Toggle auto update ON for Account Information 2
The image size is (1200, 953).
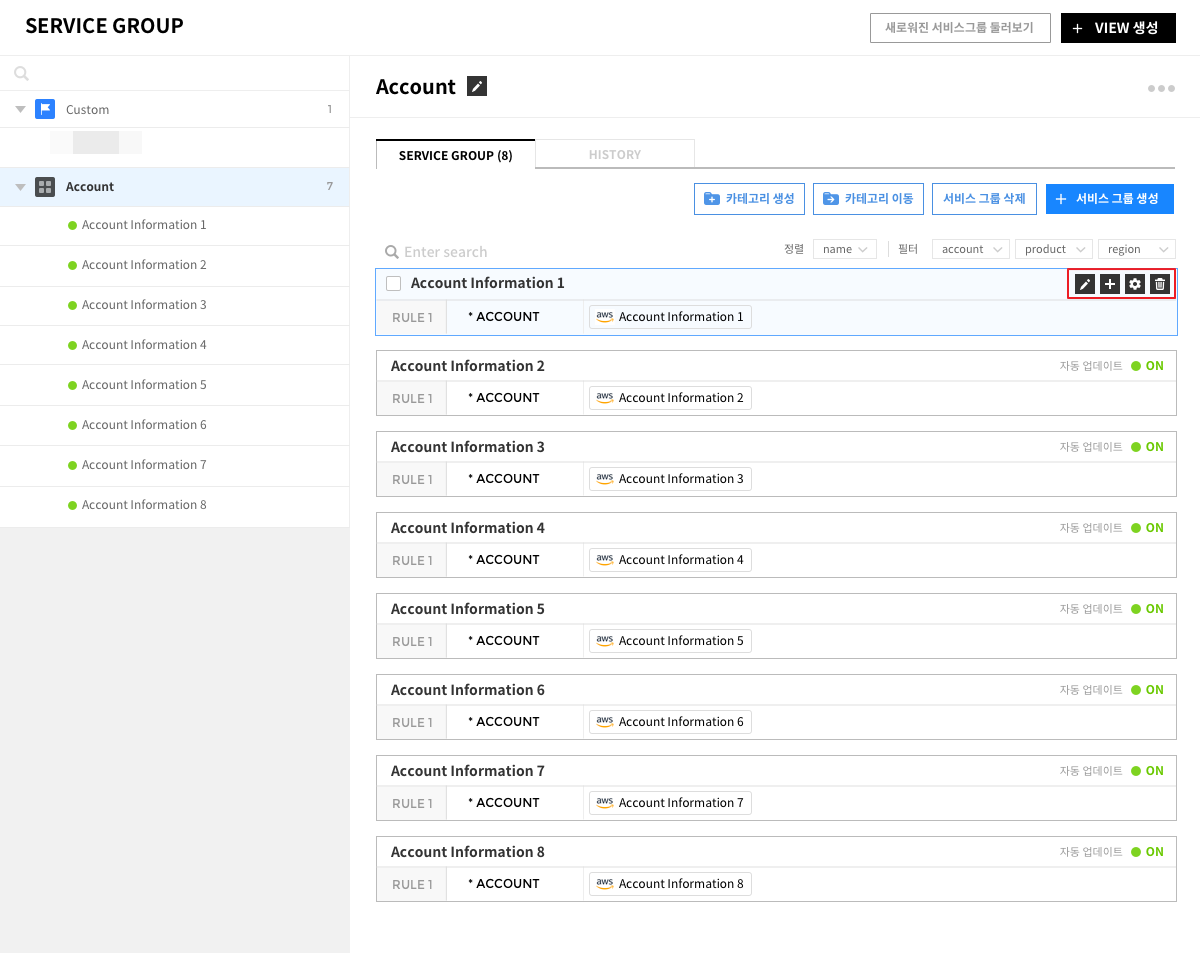[1147, 366]
